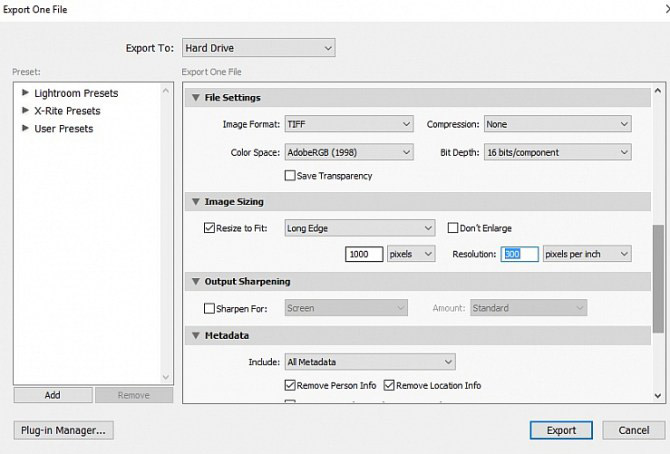Expand the User Presets folder
Image resolution: width=670 pixels, height=454 pixels.
click(25, 129)
